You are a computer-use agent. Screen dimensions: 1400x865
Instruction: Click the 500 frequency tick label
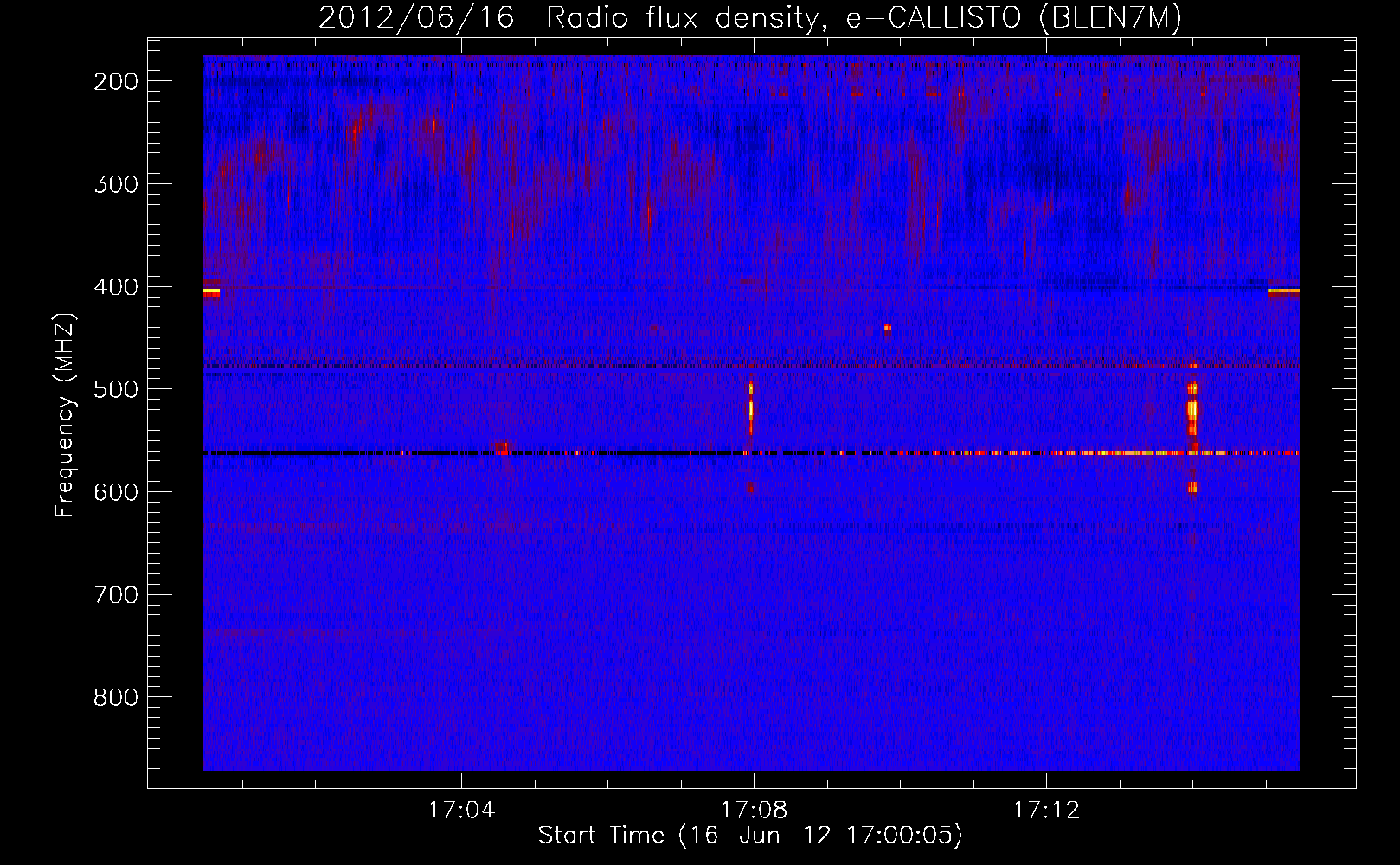[116, 389]
